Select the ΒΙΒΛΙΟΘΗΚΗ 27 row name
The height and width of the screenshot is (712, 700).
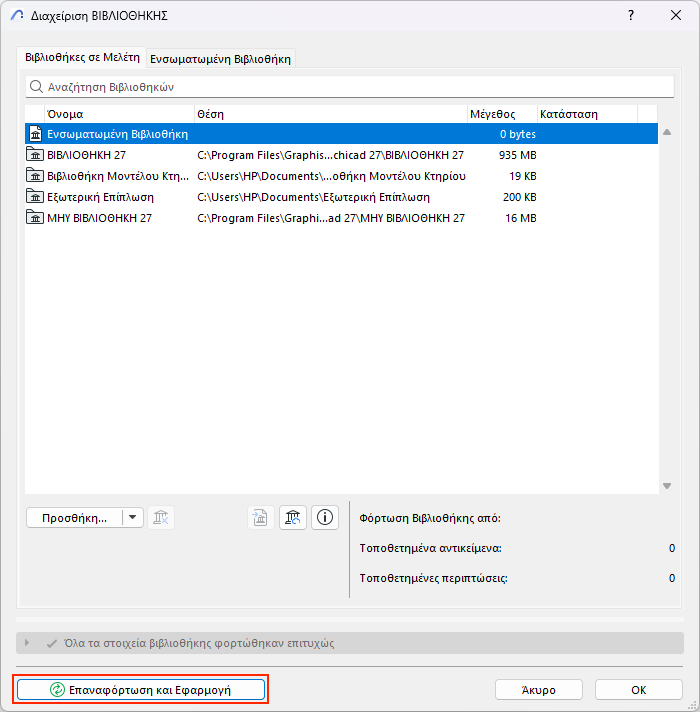coord(86,155)
